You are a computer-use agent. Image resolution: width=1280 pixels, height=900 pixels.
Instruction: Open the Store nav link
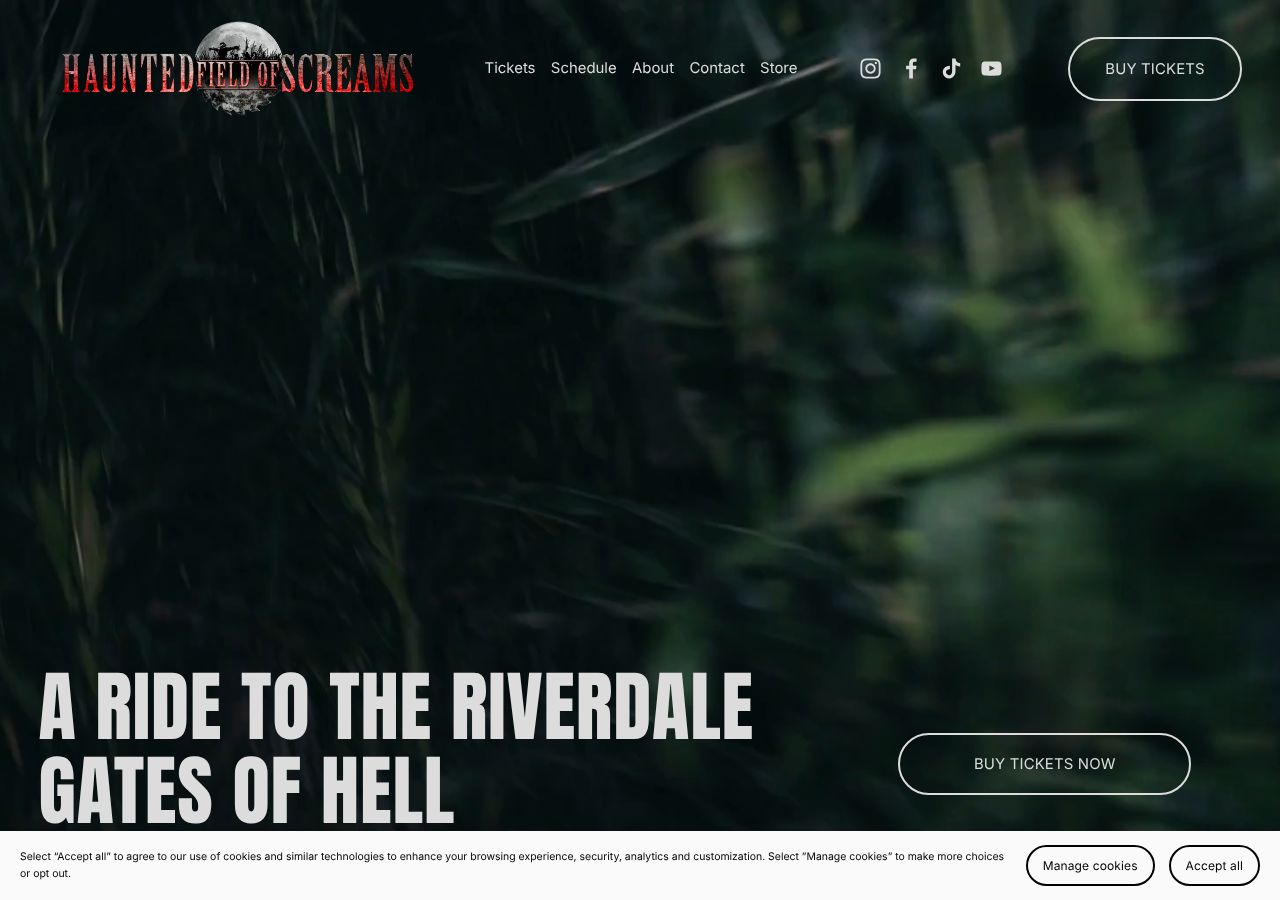click(779, 68)
